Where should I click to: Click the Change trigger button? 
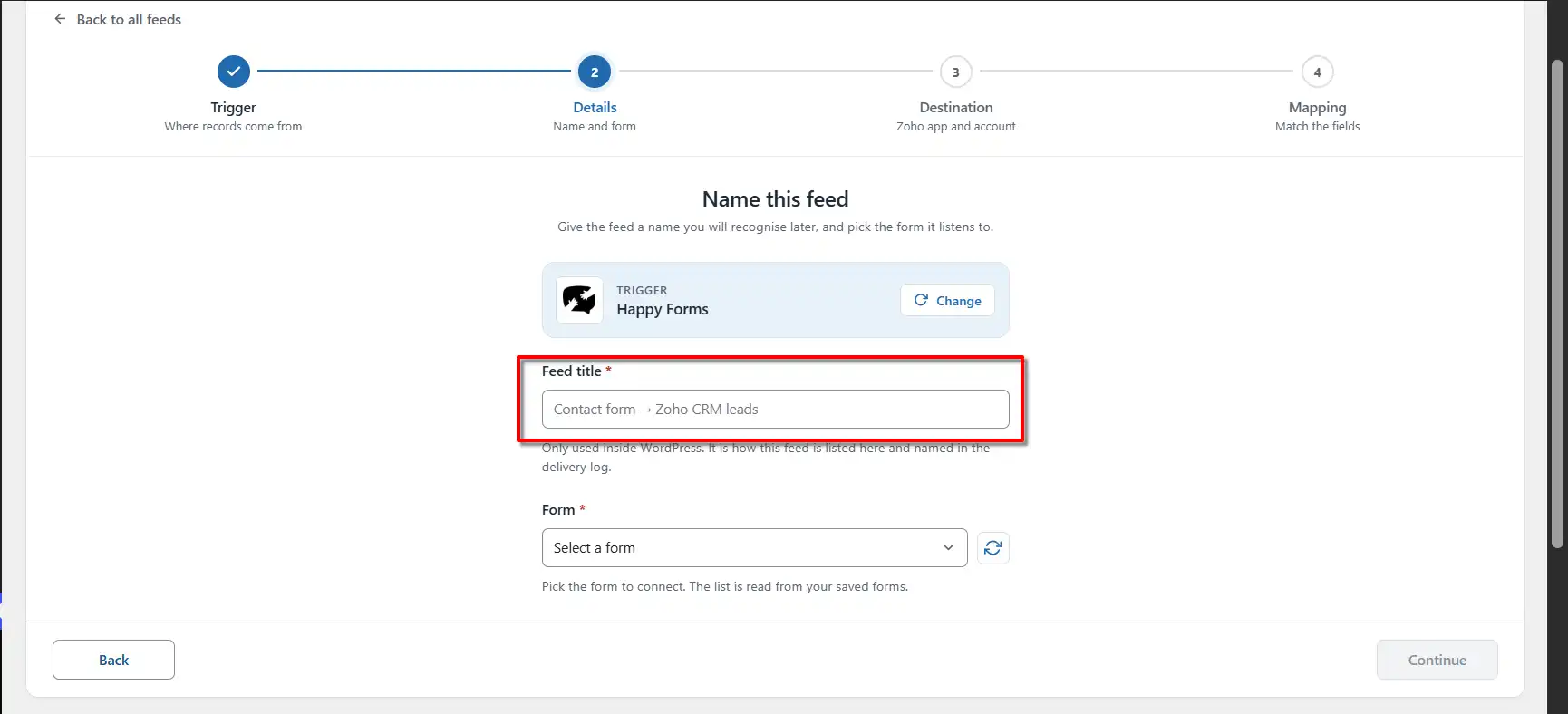tap(947, 301)
